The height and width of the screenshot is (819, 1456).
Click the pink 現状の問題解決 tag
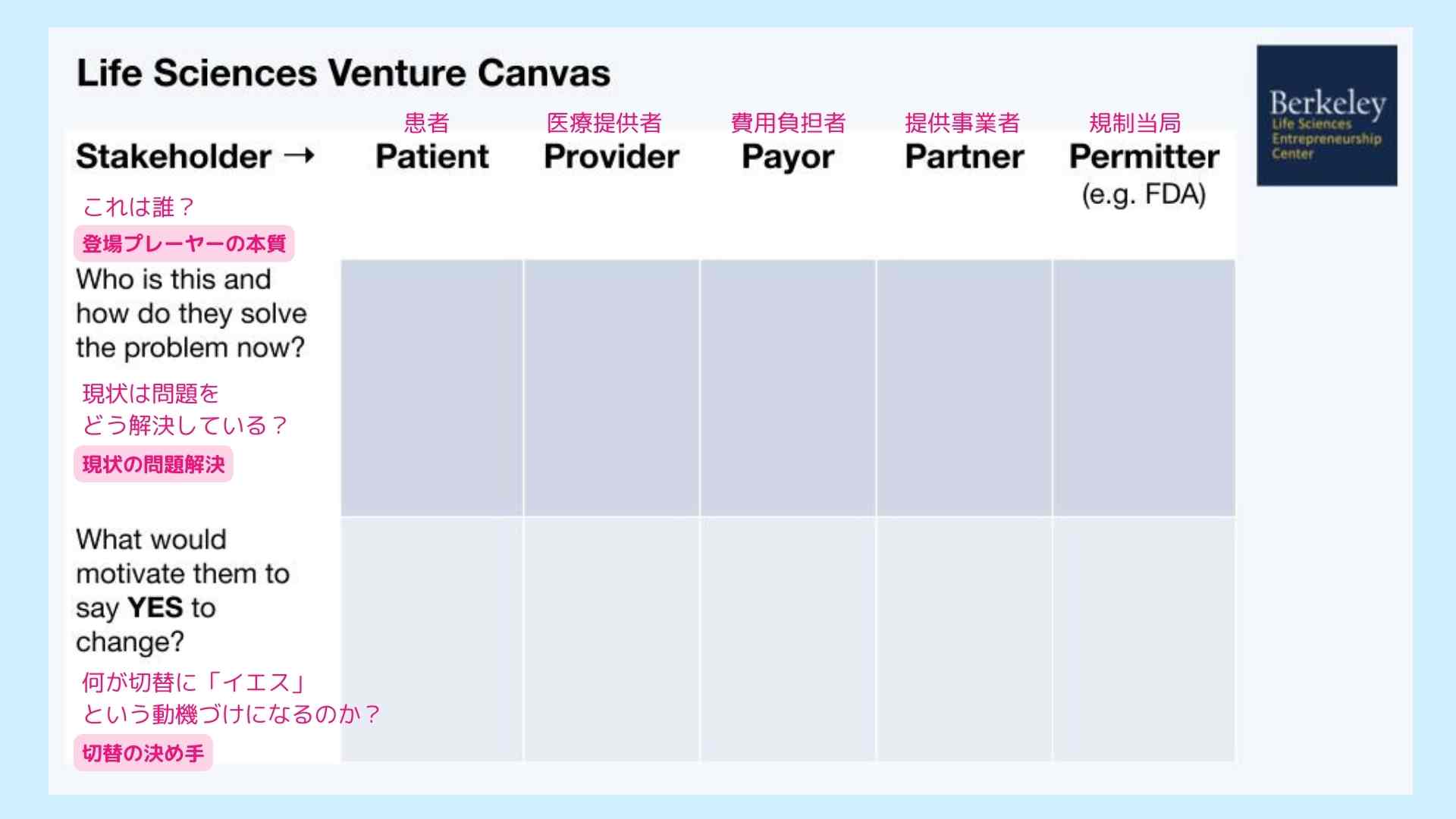pos(153,464)
